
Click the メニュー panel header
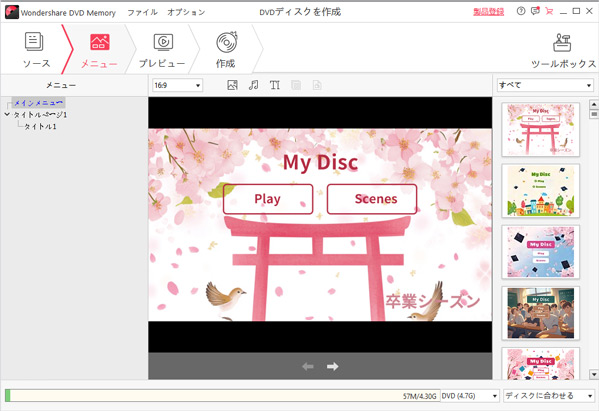61,85
